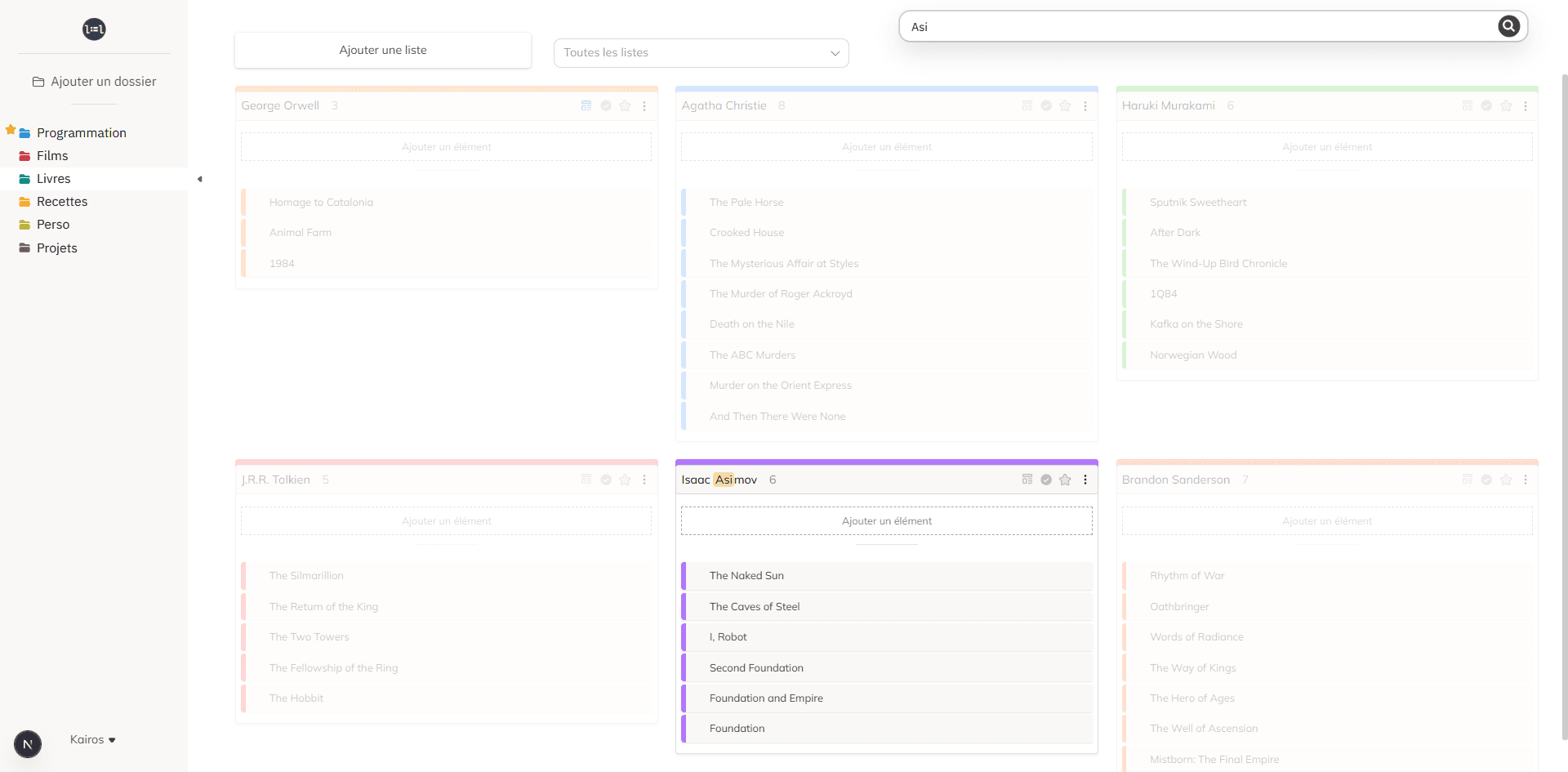
Task: Toggle the checkmark circle on George Orwell list
Action: click(x=606, y=105)
